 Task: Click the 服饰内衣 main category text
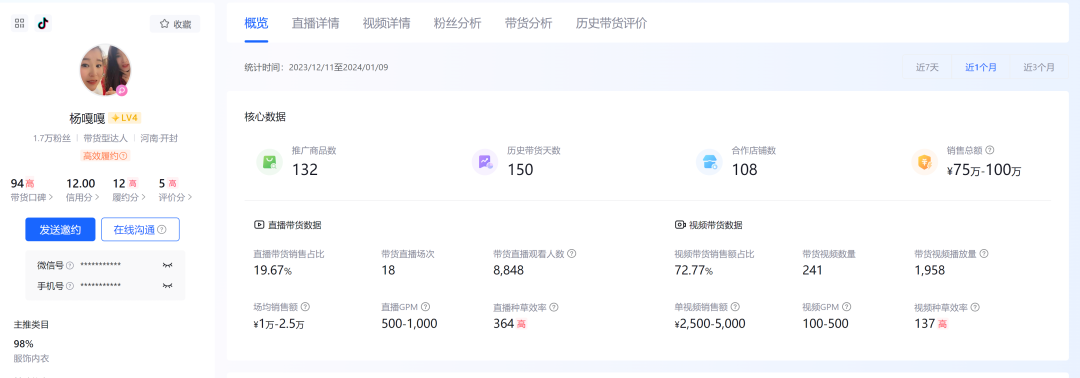(x=32, y=358)
